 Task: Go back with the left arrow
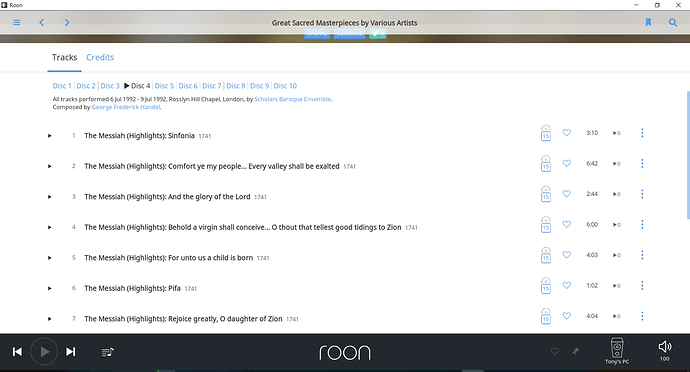coord(42,22)
